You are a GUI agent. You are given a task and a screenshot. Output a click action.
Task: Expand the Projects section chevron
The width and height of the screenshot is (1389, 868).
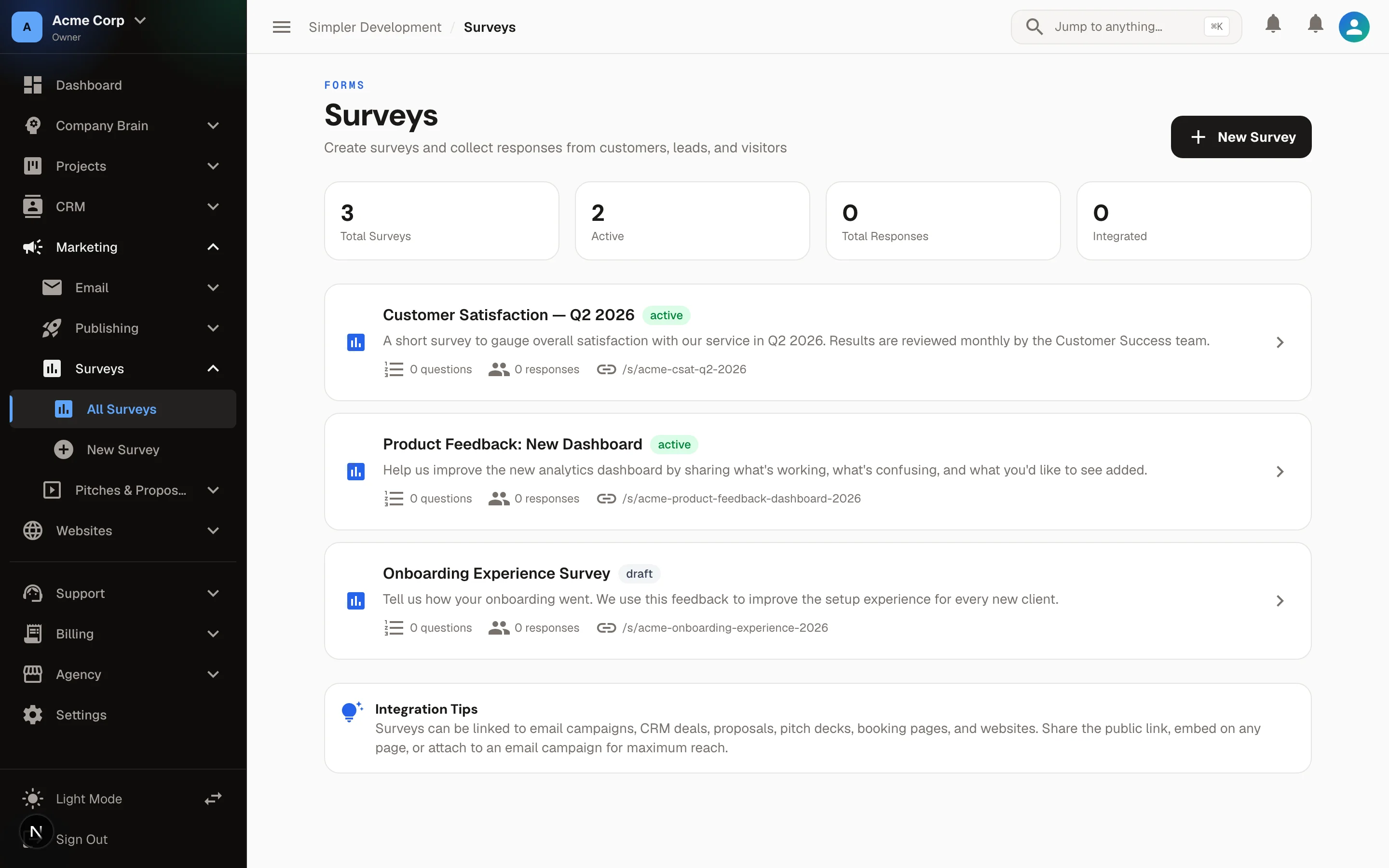pos(213,166)
